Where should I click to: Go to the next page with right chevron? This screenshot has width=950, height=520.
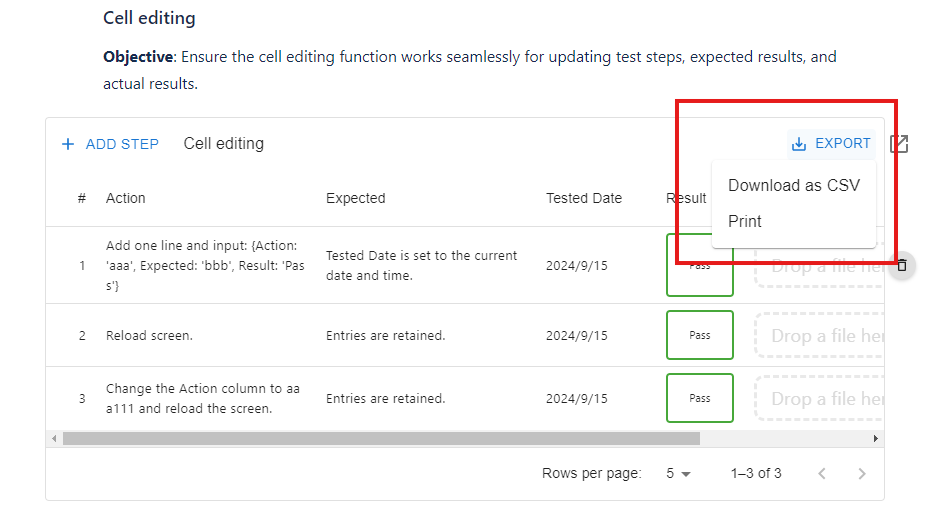(862, 474)
